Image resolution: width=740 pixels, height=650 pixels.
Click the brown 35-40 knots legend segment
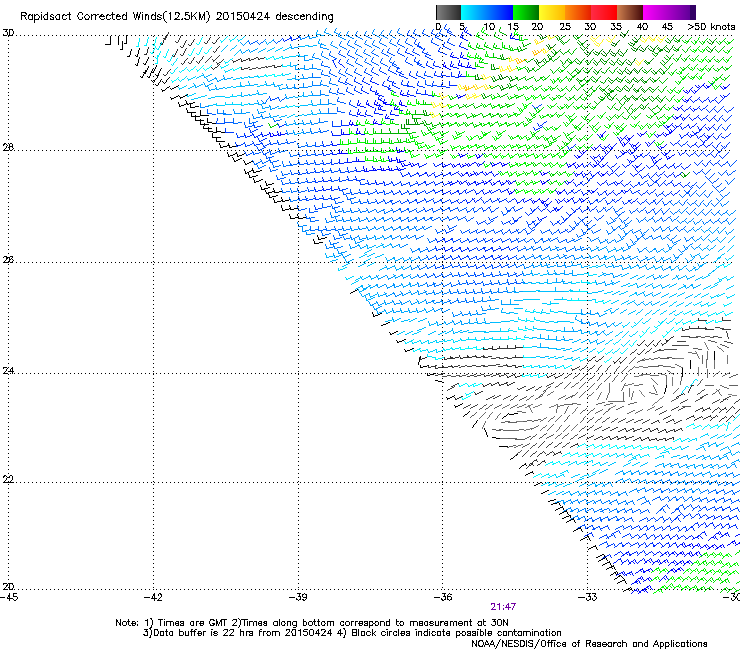tap(630, 12)
